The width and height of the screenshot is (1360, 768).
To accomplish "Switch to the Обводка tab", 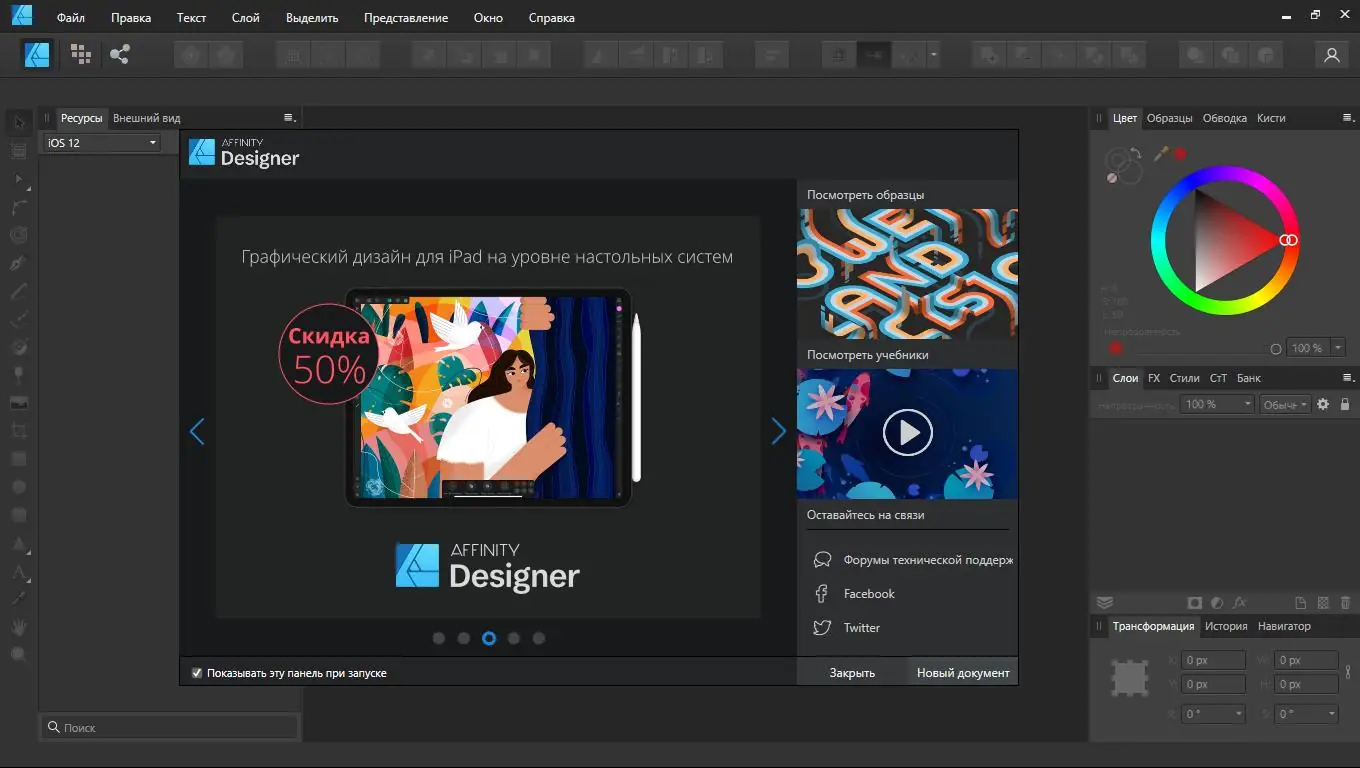I will click(1224, 118).
